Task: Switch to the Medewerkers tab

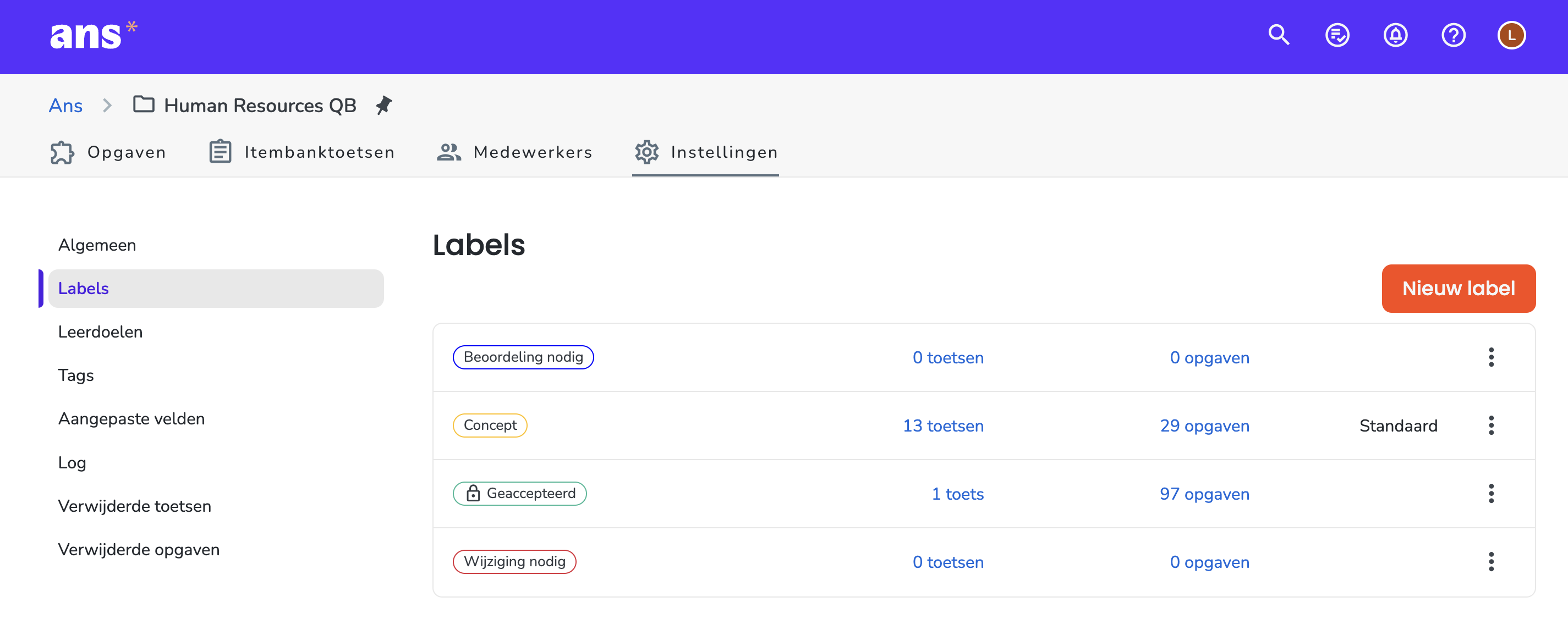Action: coord(515,152)
